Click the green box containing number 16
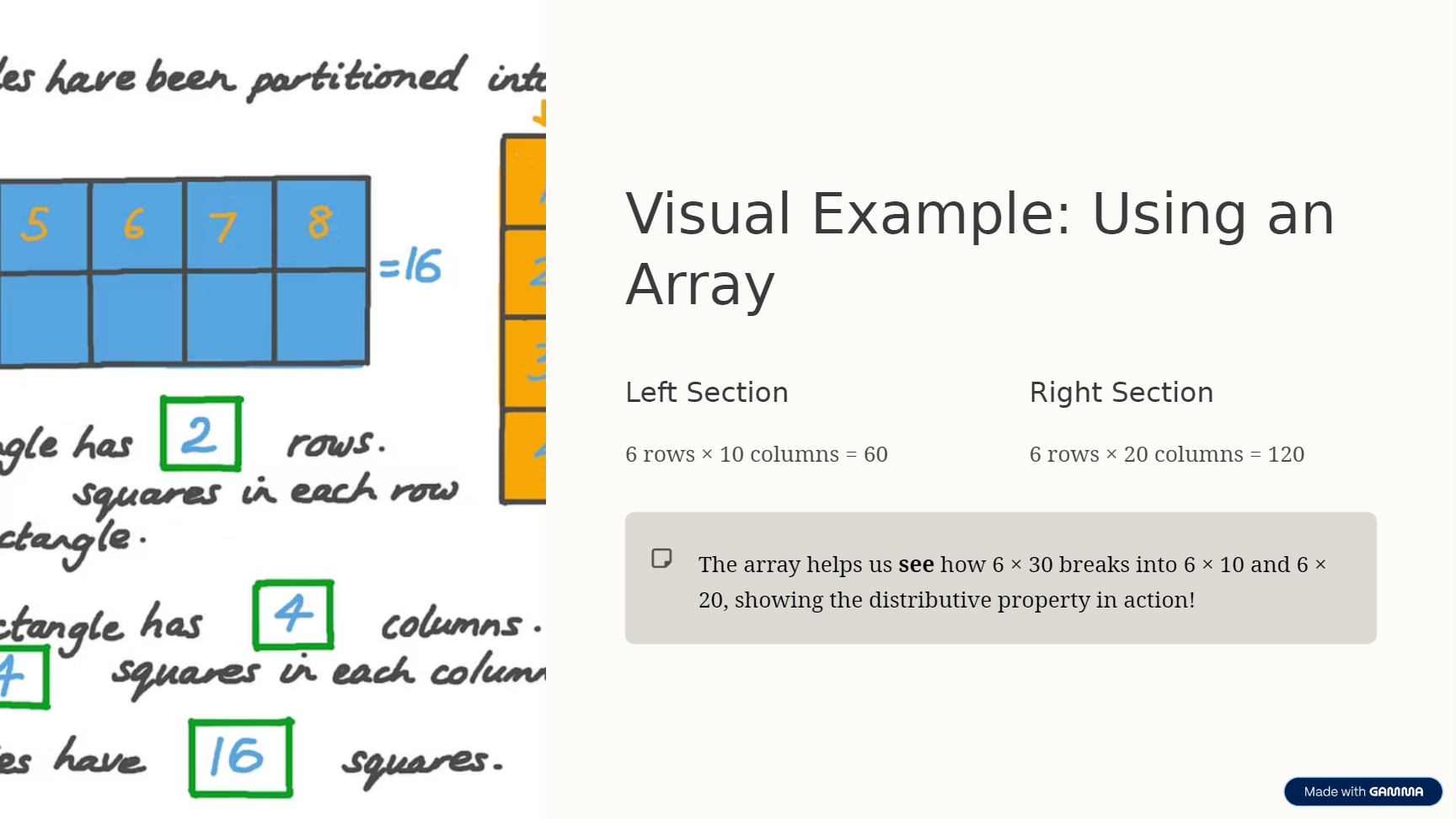Image resolution: width=1456 pixels, height=819 pixels. [241, 757]
